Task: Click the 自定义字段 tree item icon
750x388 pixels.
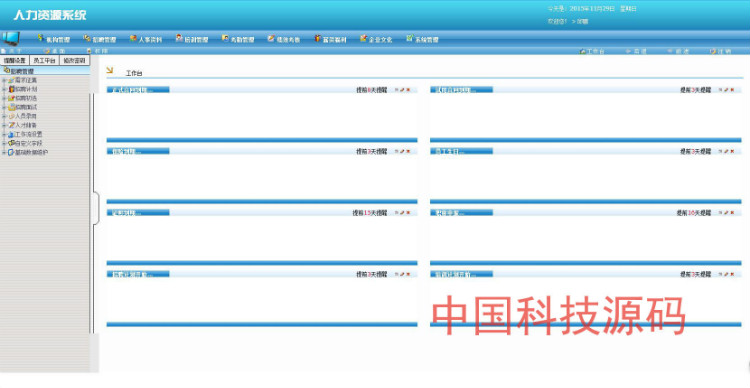Action: pos(11,143)
